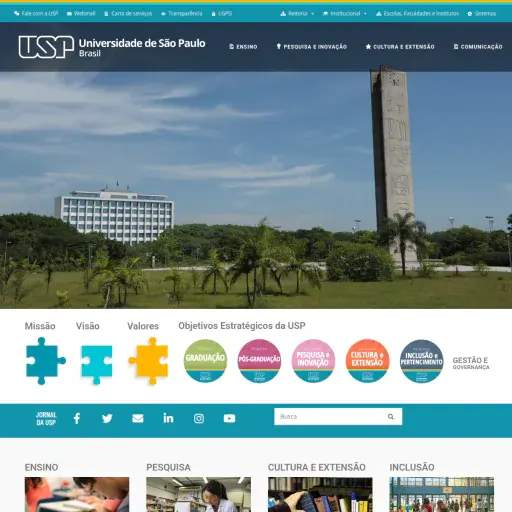This screenshot has height=512, width=512.
Task: Click the Inclusão section thumbnail image
Action: click(x=442, y=494)
